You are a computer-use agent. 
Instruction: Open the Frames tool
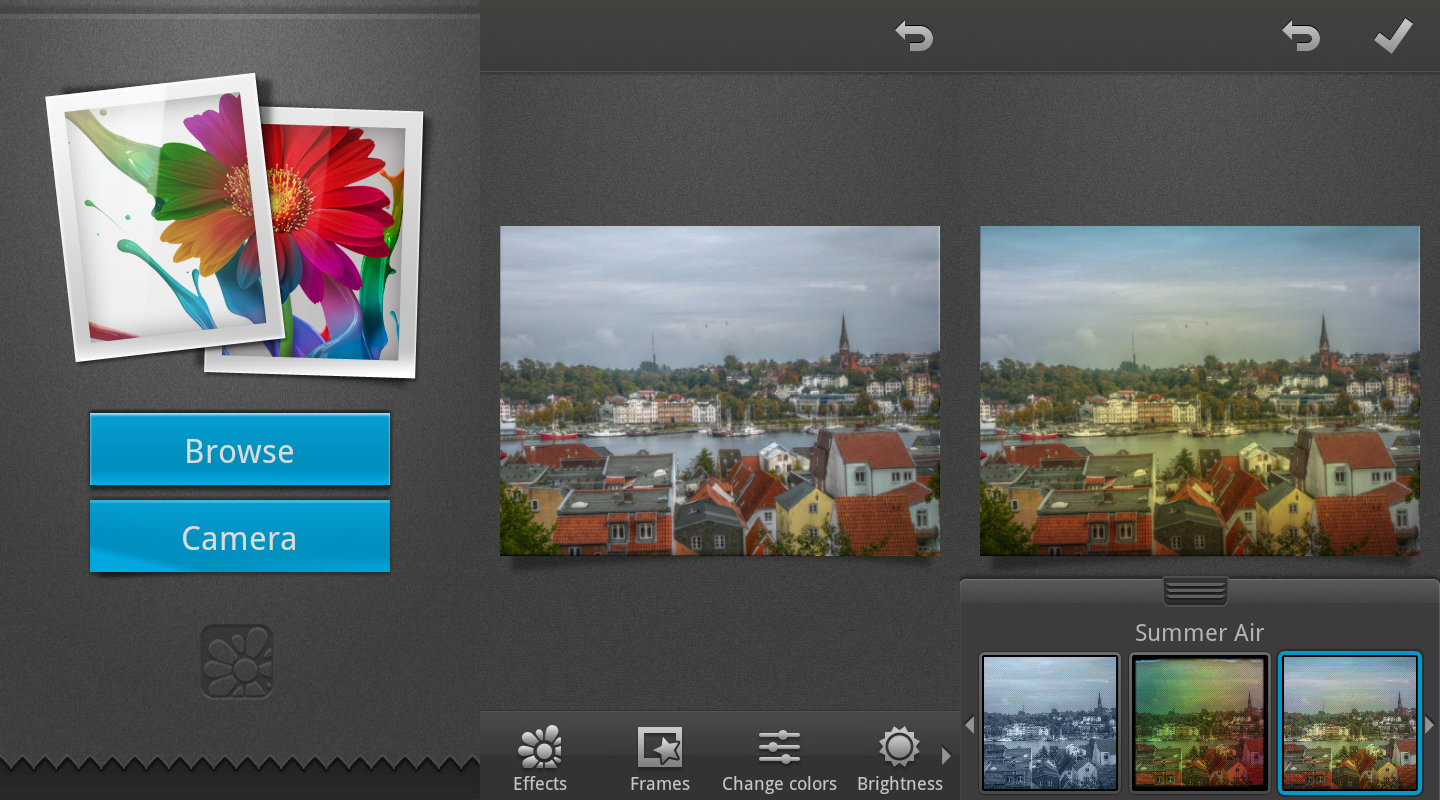click(x=660, y=760)
